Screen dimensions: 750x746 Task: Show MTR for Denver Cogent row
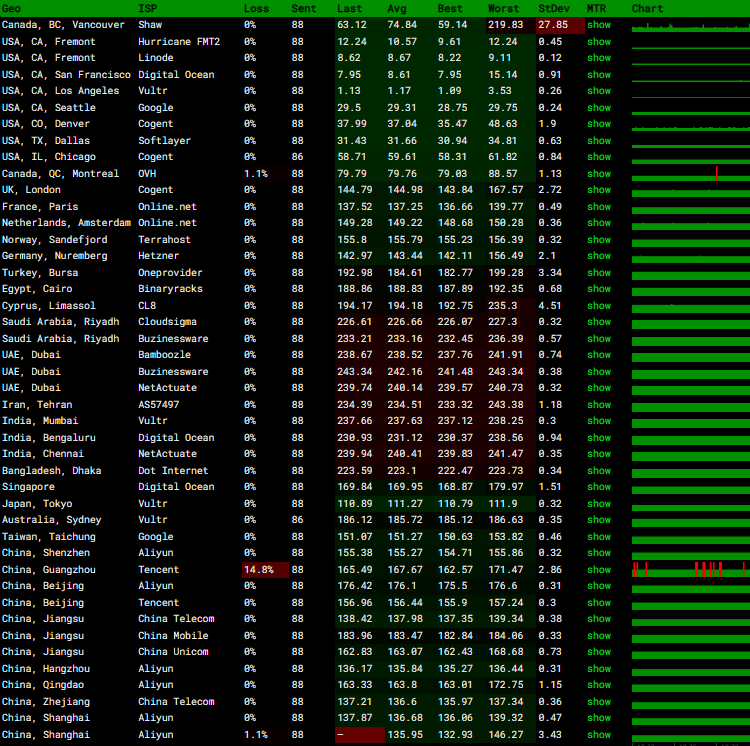599,124
